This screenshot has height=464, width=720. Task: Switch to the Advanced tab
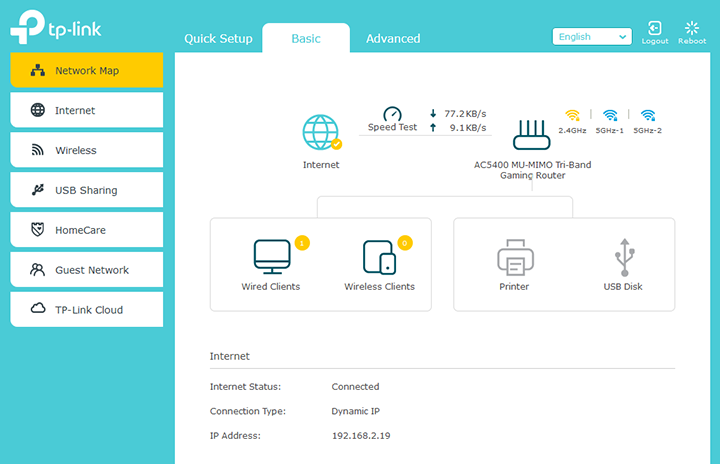click(393, 39)
